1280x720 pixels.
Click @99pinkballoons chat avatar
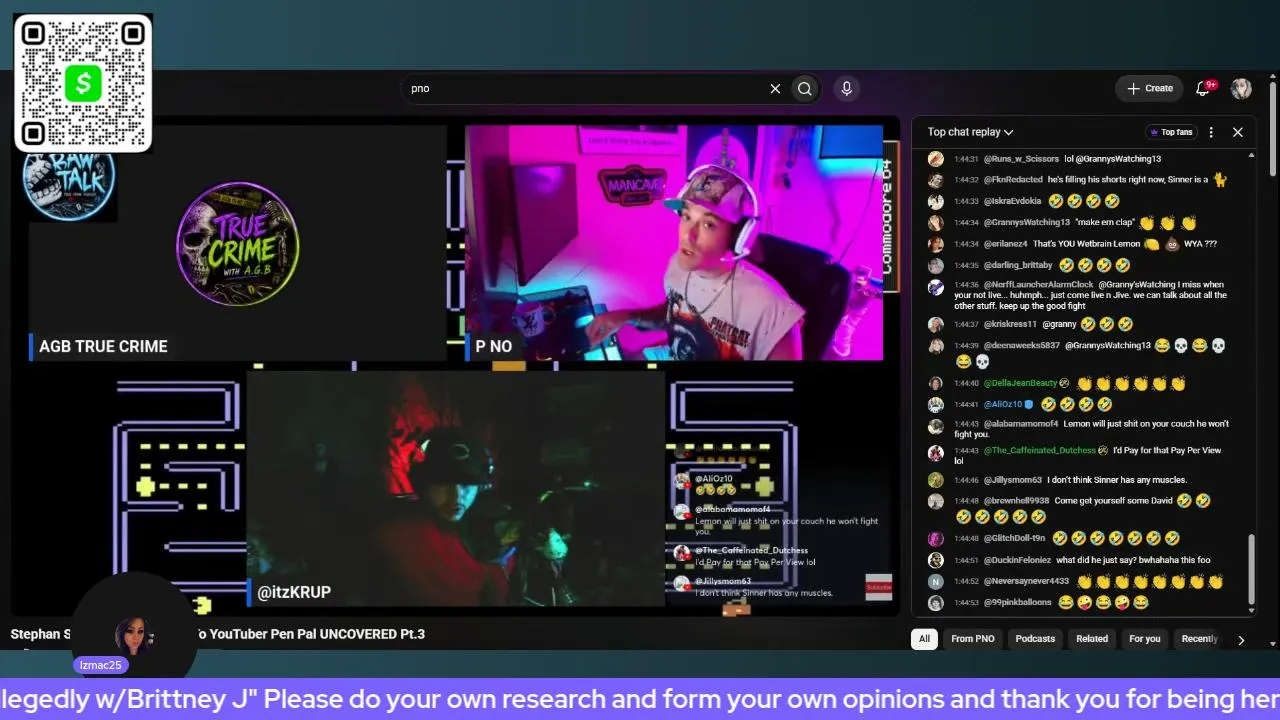[x=936, y=602]
